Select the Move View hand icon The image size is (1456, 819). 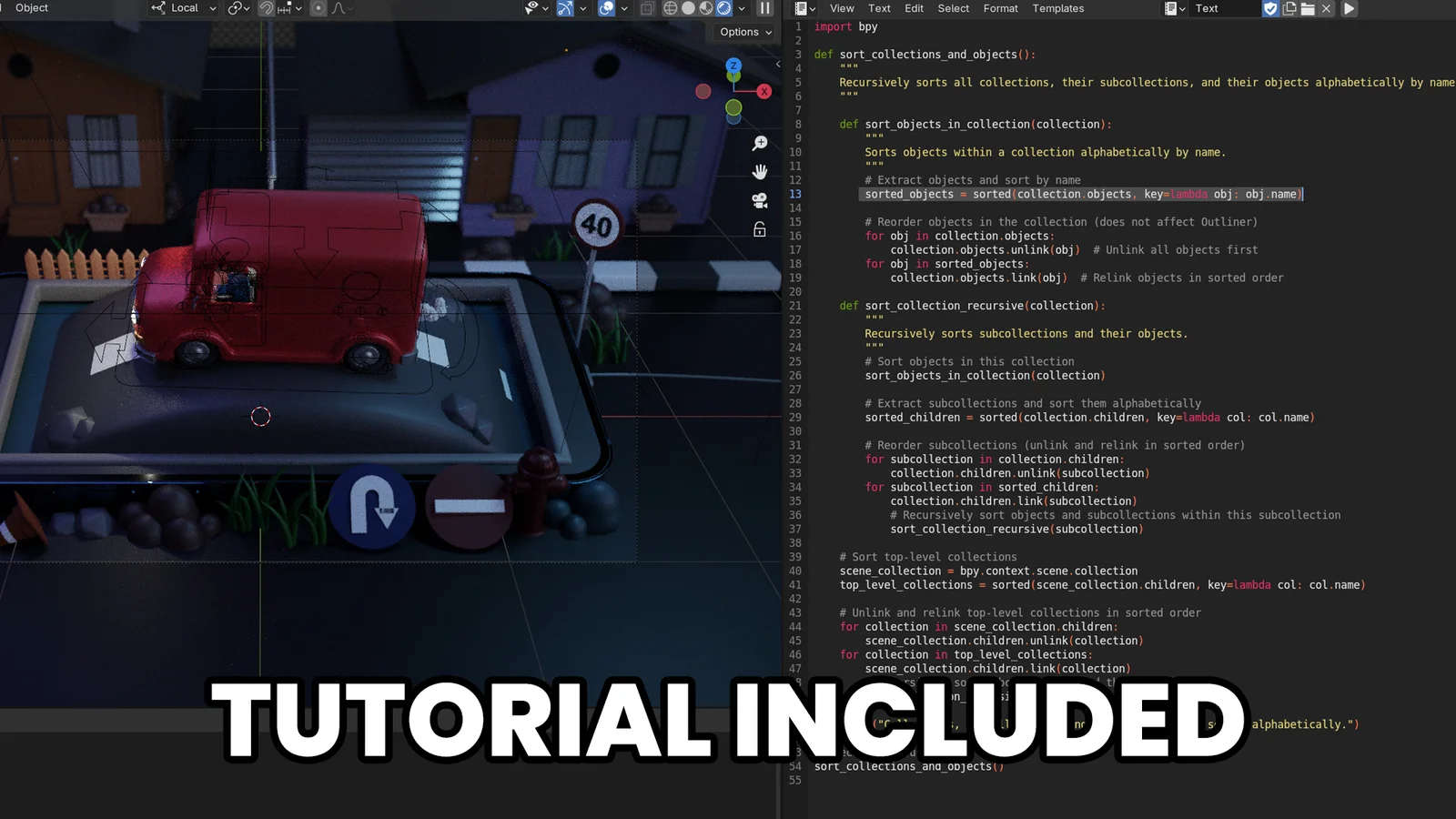[760, 171]
